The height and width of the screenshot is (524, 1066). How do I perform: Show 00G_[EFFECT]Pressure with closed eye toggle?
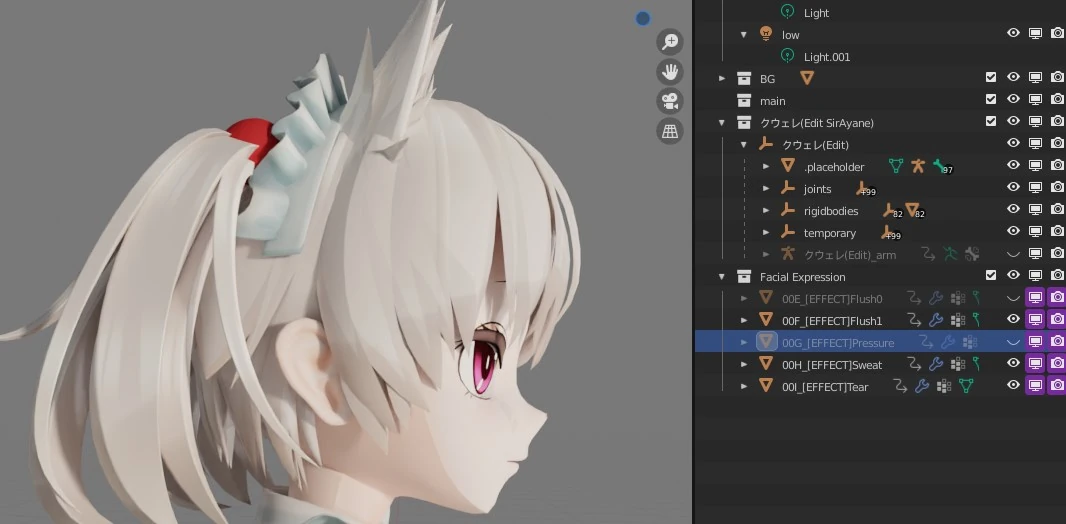tap(1013, 342)
